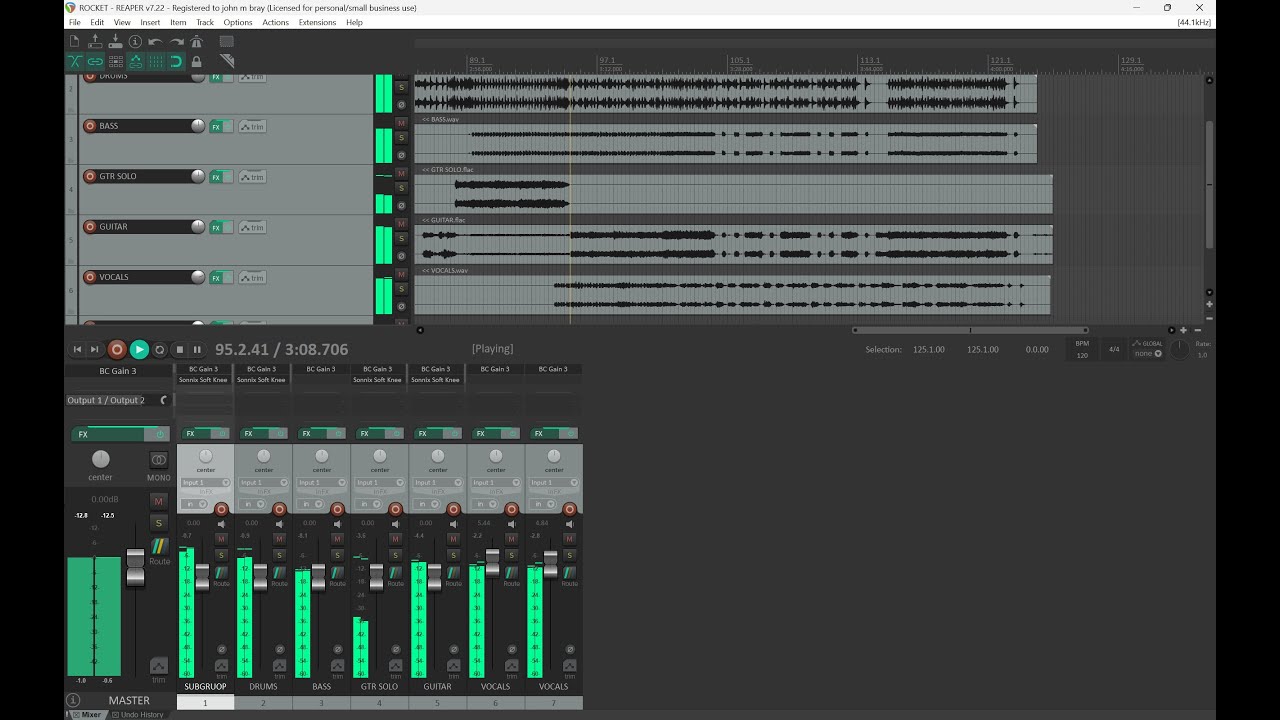Screen dimensions: 1280x720
Task: Click the master volume fader handle
Action: point(135,567)
